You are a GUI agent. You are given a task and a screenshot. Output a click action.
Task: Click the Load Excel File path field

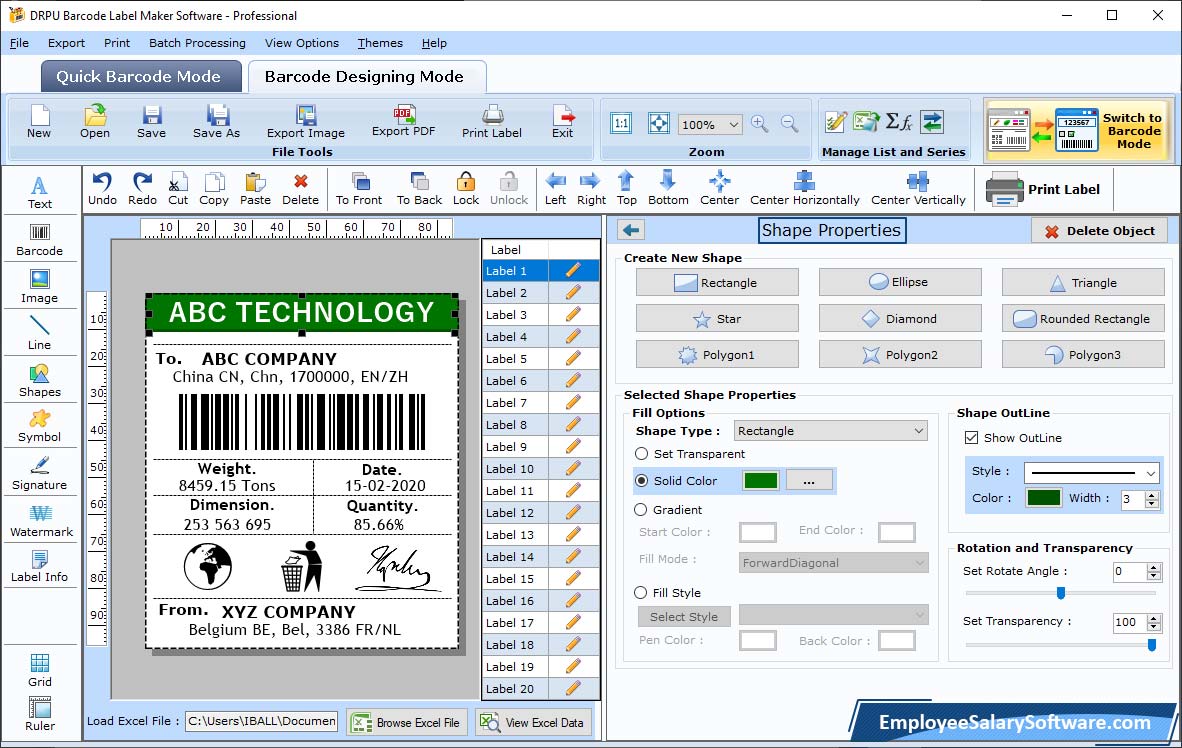(x=262, y=721)
